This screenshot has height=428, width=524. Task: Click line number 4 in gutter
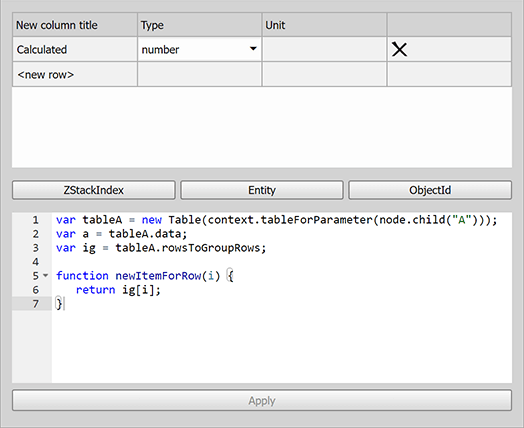(35, 262)
